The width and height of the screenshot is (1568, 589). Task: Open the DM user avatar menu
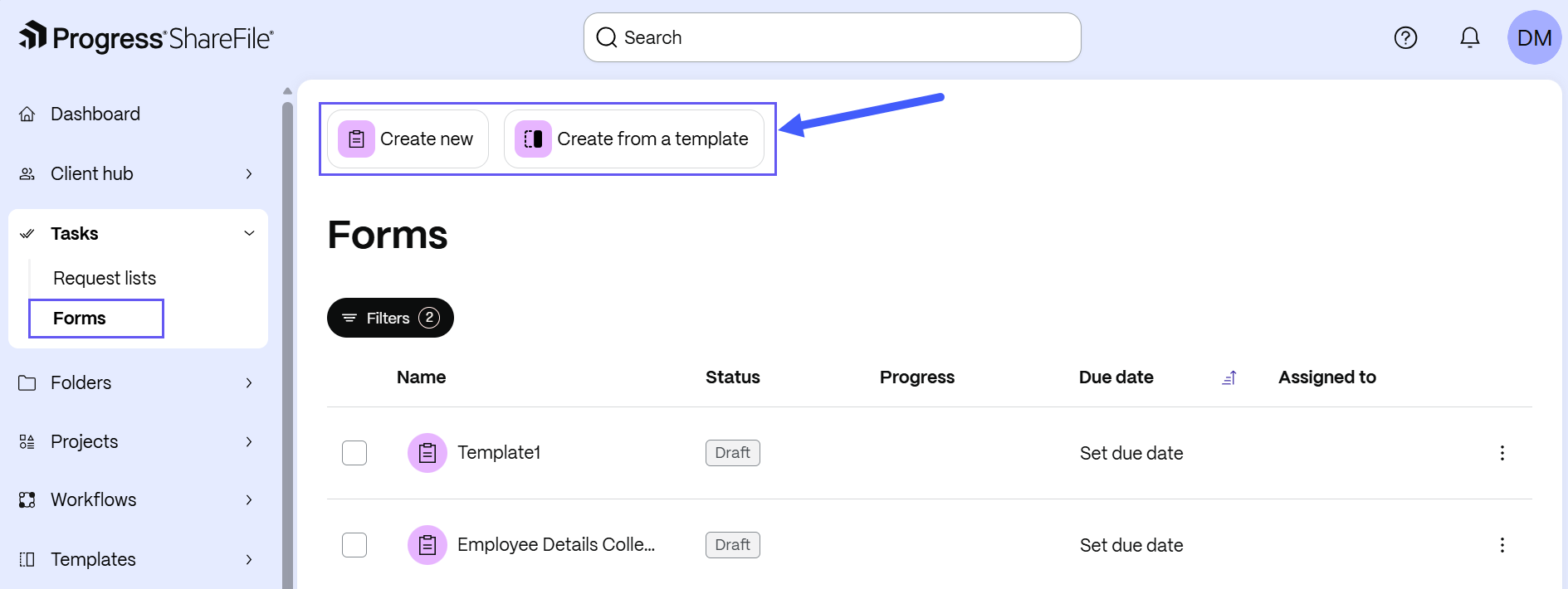1534,37
